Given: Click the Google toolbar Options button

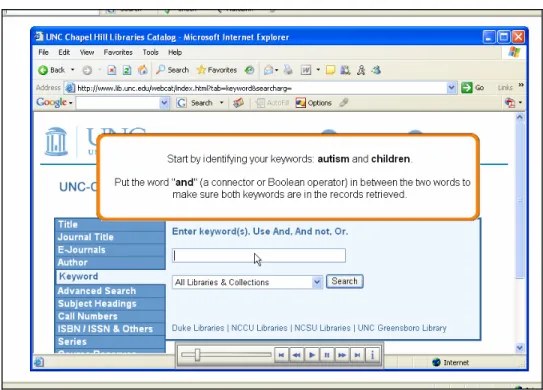Looking at the screenshot, I should (314, 103).
